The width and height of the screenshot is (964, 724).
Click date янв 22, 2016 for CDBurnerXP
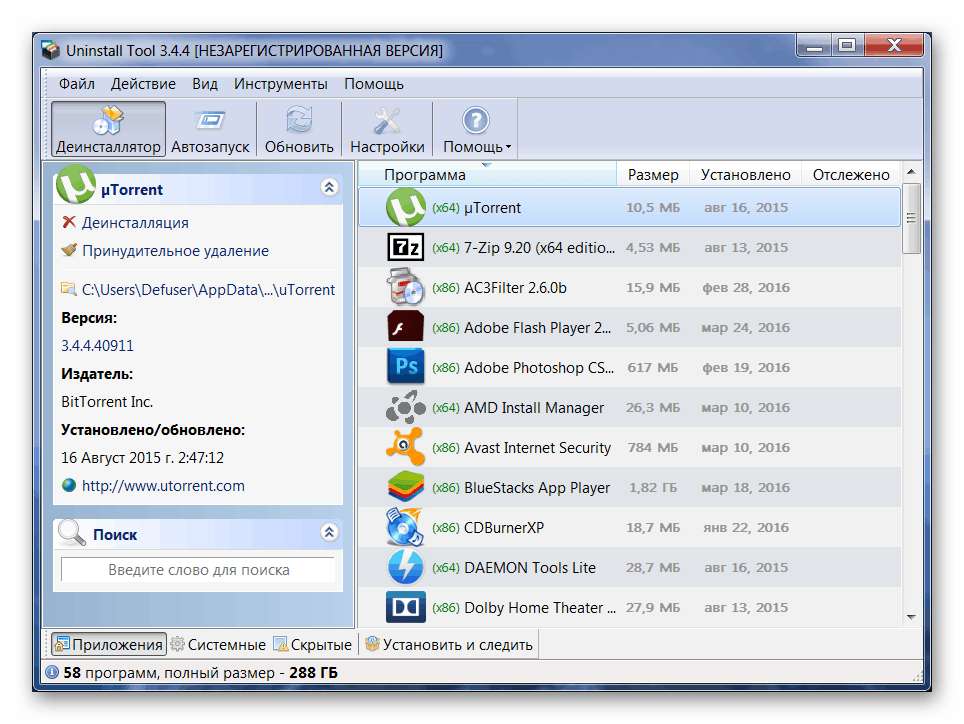coord(746,527)
